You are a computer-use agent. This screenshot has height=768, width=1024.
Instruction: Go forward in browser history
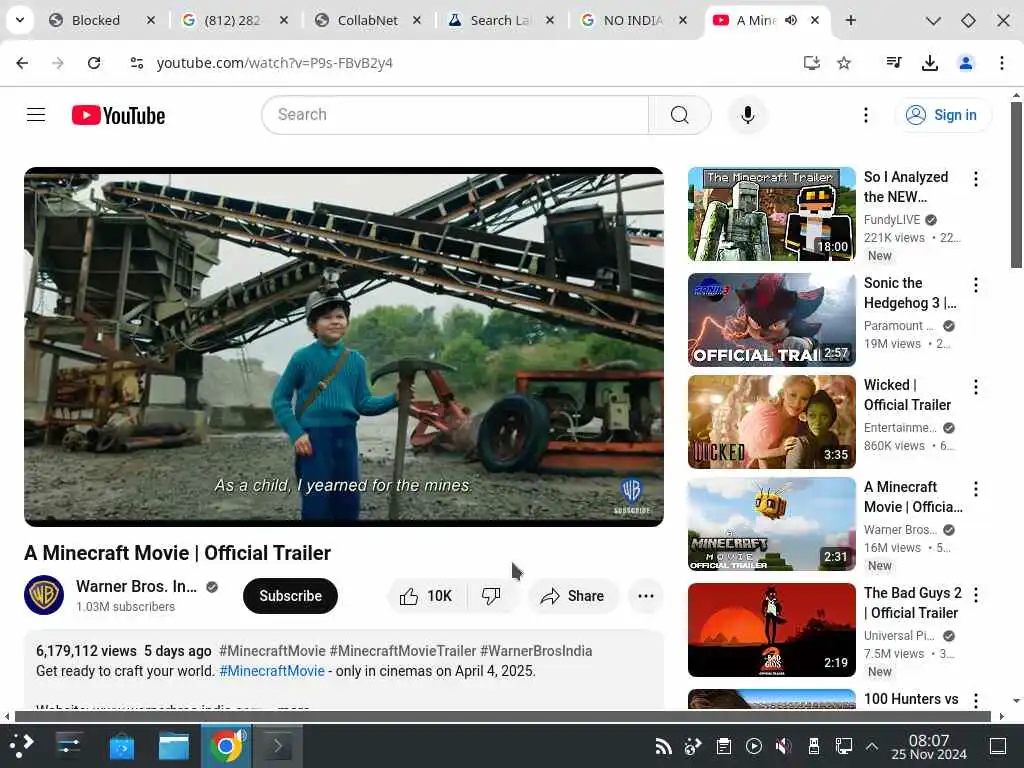tap(58, 63)
